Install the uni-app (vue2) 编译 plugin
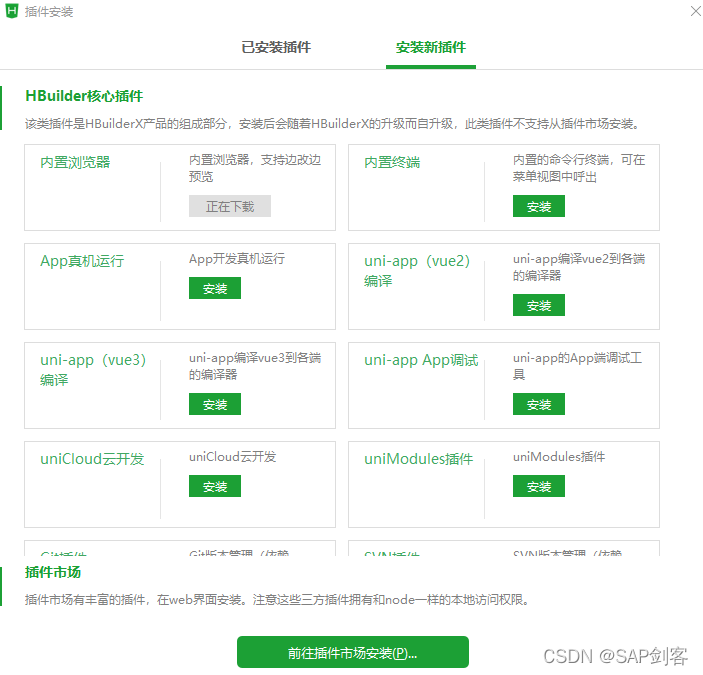Viewport: 703px width, 675px height. pyautogui.click(x=538, y=305)
